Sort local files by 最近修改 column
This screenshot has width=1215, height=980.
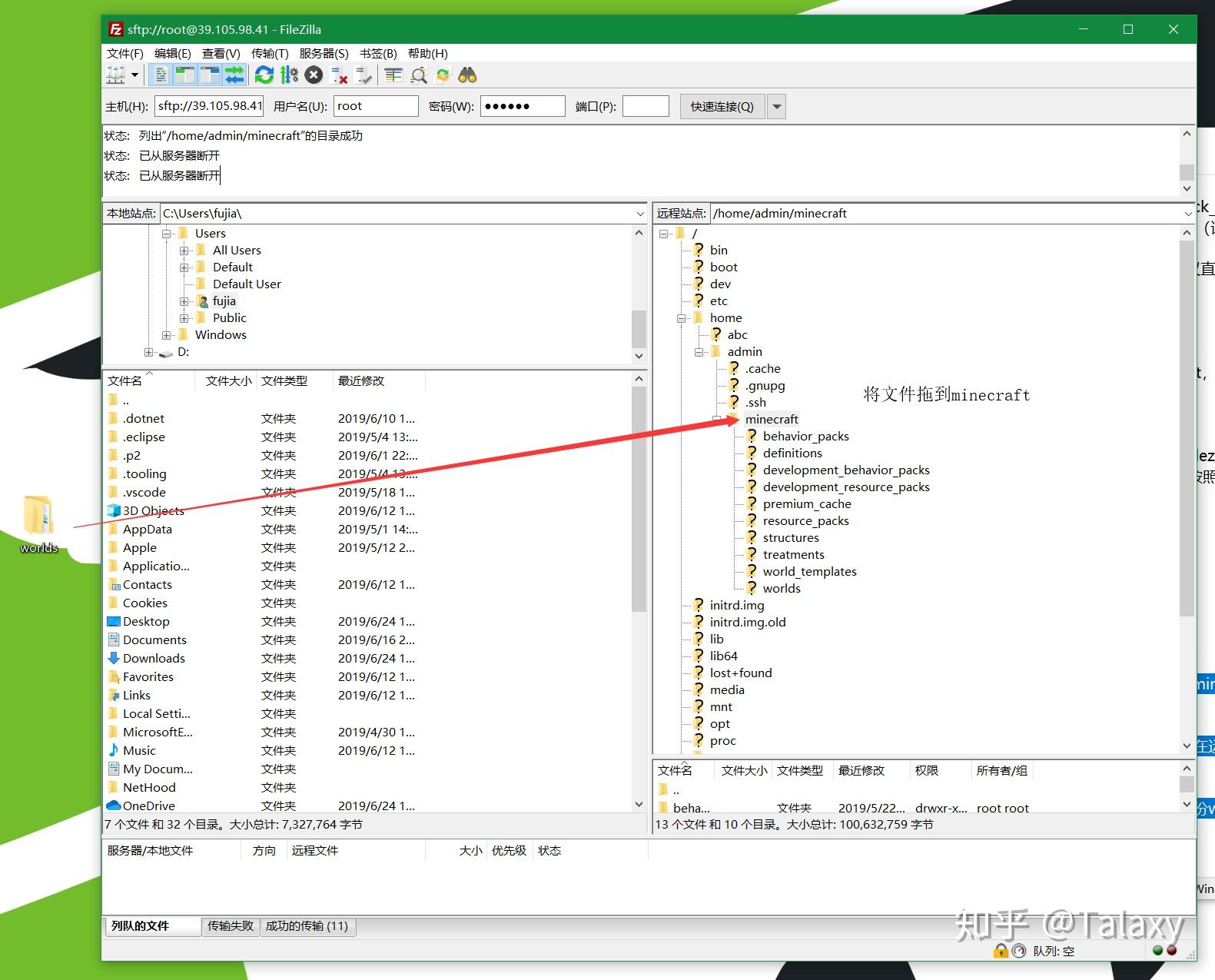tap(378, 381)
